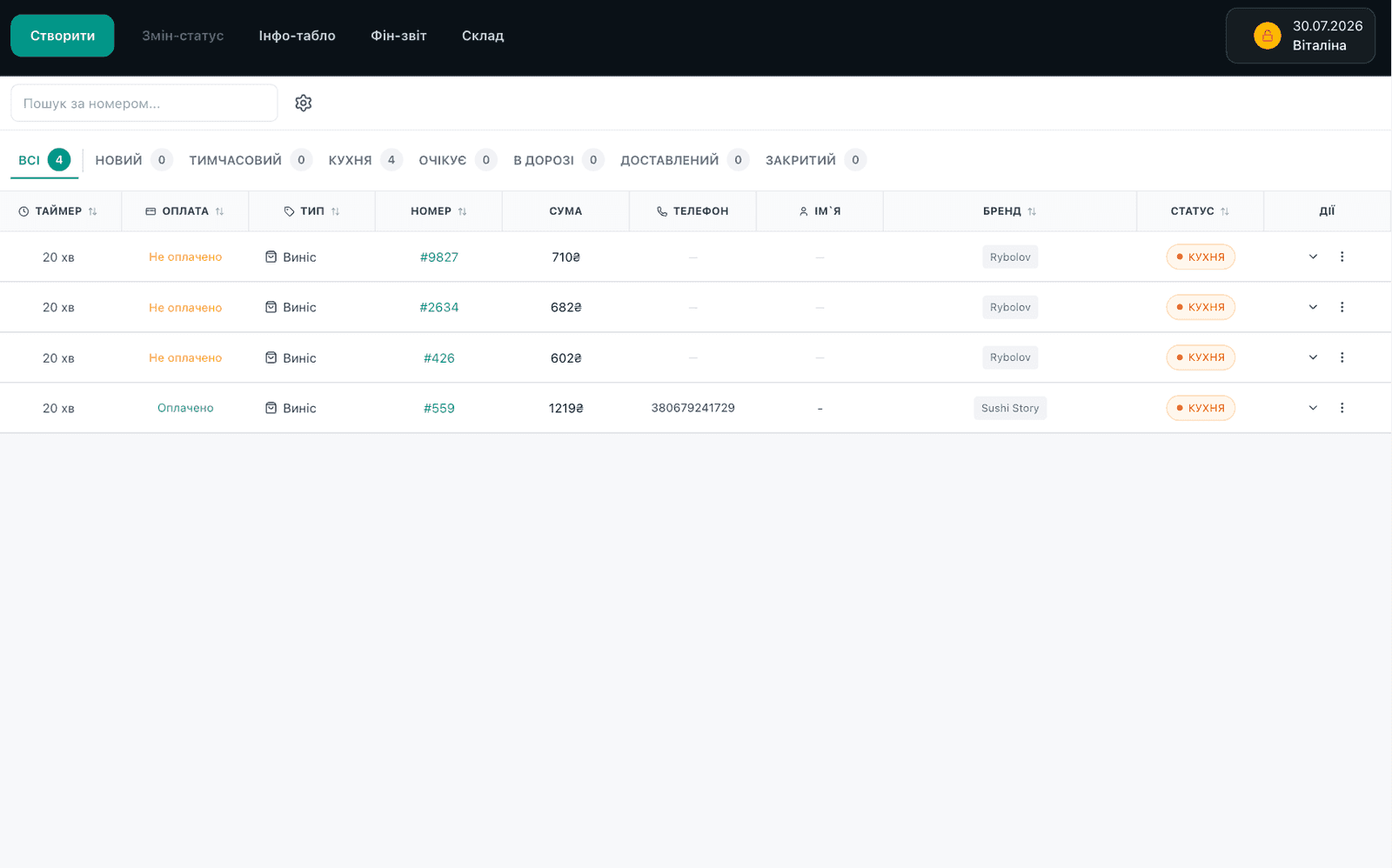This screenshot has height=868, width=1392.
Task: Open Інфо-табло page
Action: (x=297, y=36)
